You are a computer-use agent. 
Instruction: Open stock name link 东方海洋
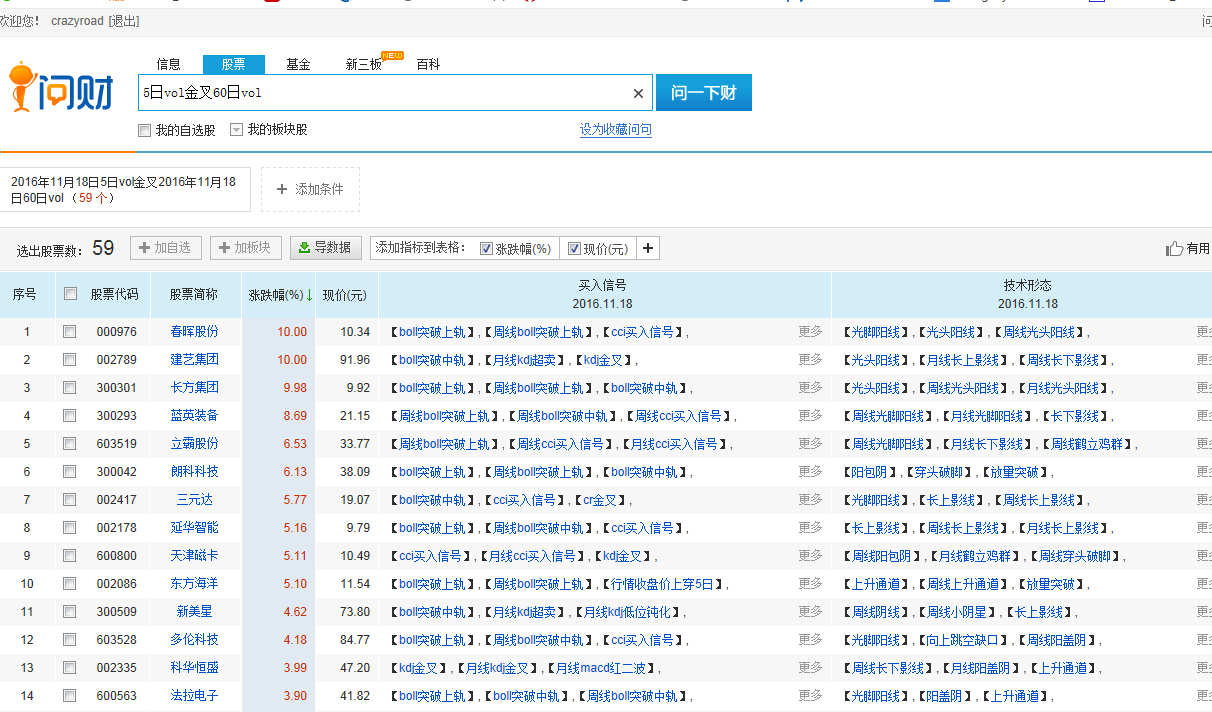(x=194, y=584)
